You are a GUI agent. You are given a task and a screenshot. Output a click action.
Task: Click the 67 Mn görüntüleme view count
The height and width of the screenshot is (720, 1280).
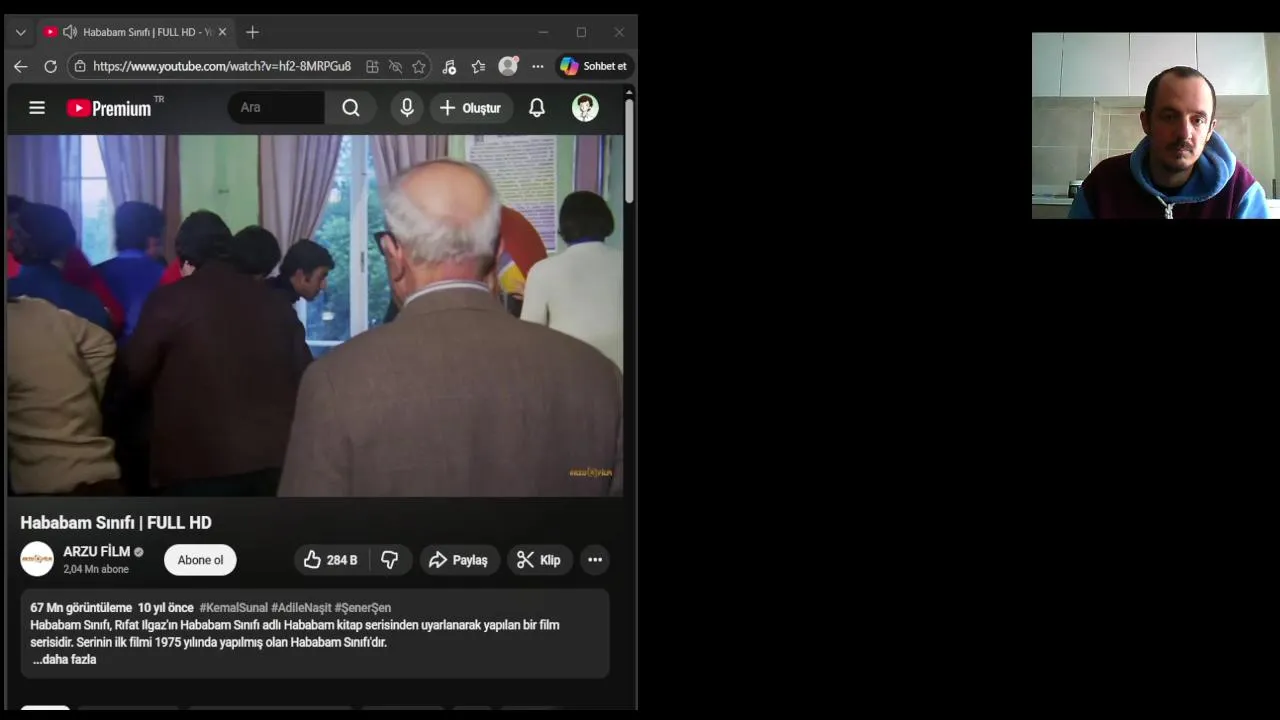(x=81, y=607)
